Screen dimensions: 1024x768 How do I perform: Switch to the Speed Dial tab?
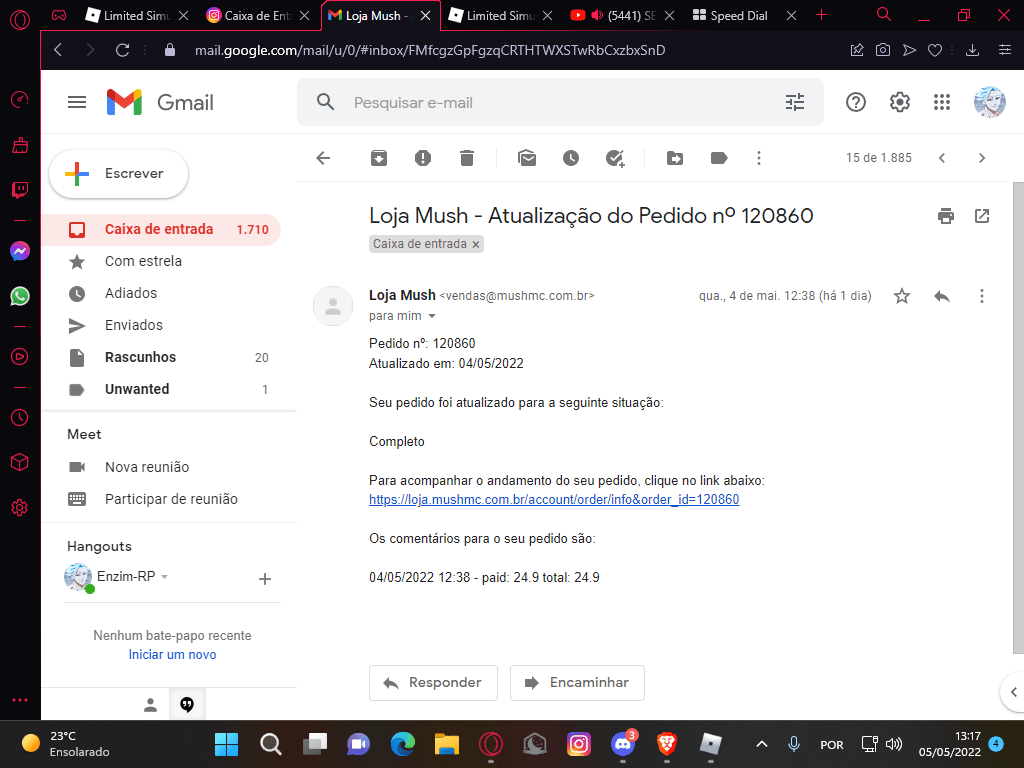tap(739, 16)
